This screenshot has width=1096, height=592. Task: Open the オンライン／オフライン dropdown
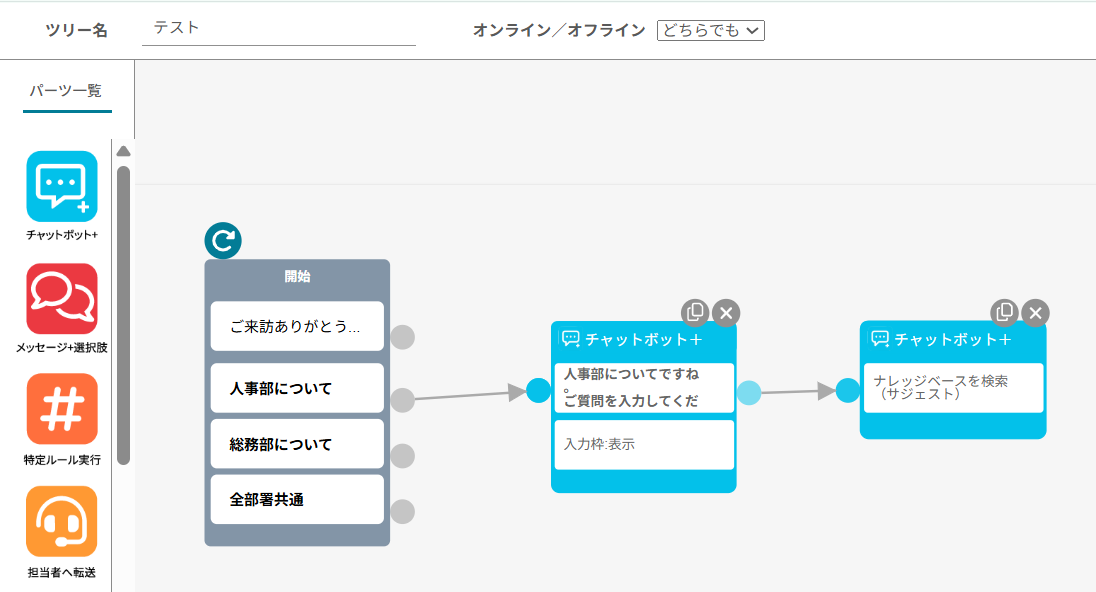[711, 30]
